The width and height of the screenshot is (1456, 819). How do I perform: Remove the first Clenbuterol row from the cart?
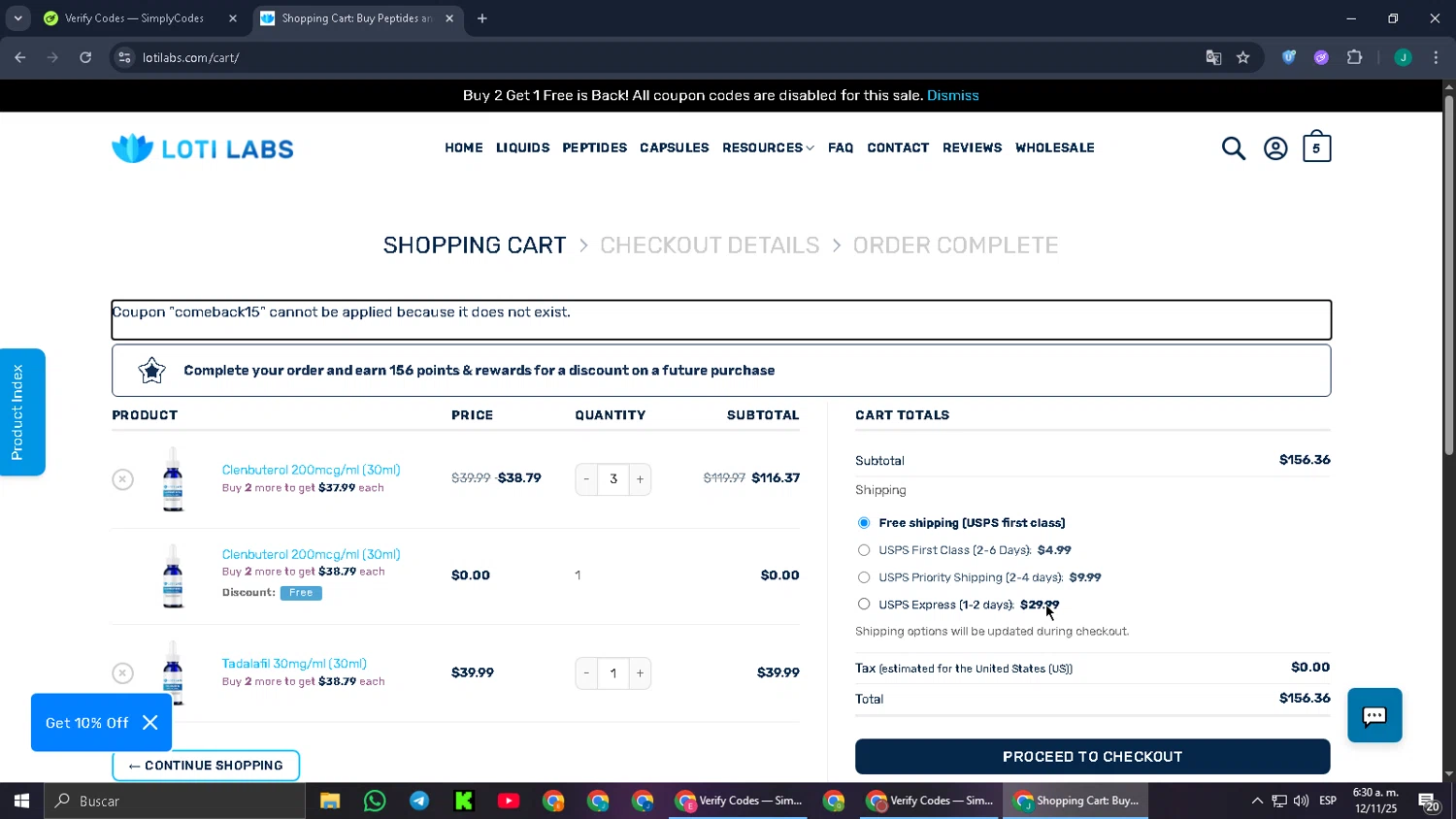[x=122, y=479]
